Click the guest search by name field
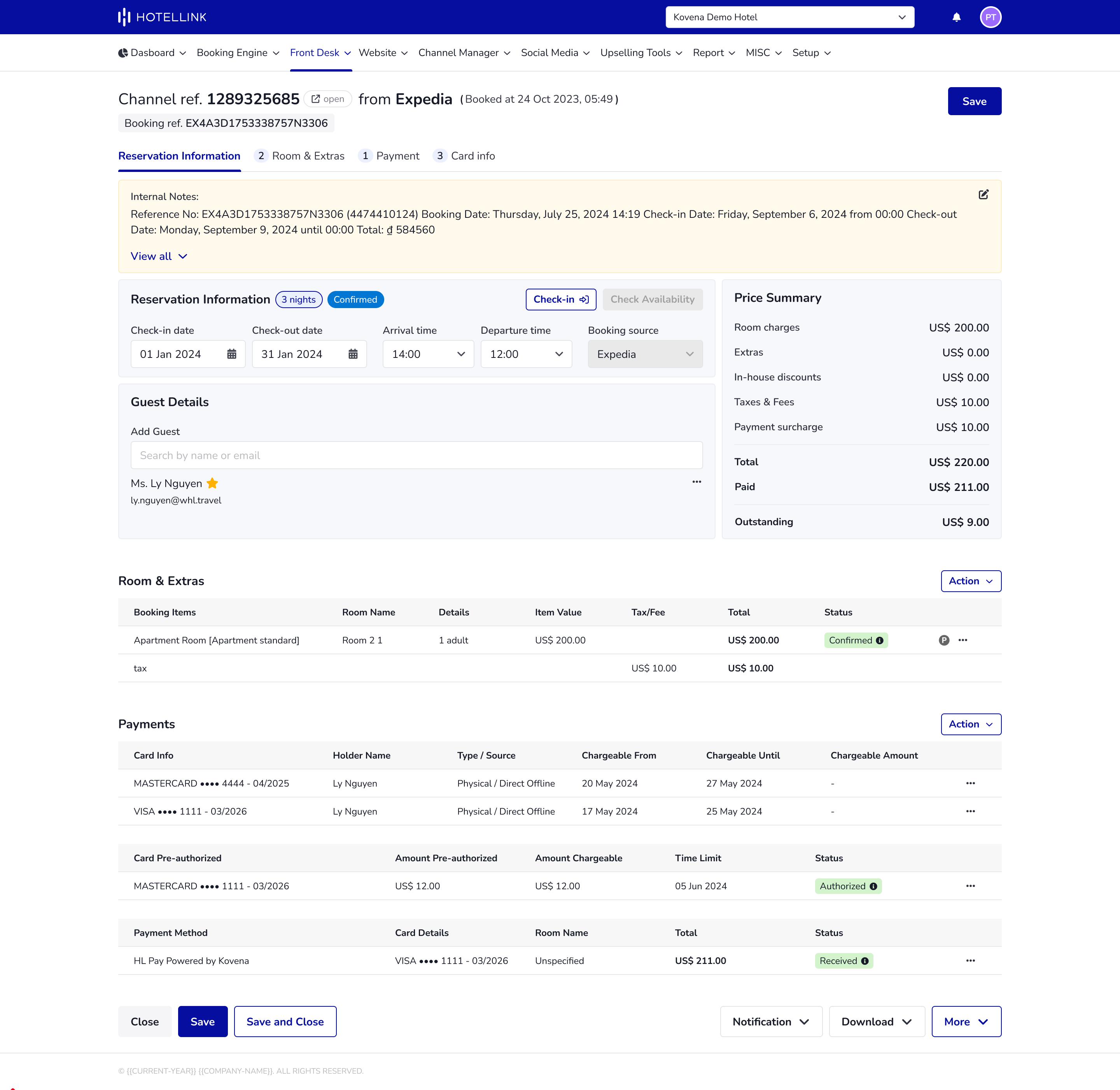Image resolution: width=1120 pixels, height=1090 pixels. coord(416,455)
